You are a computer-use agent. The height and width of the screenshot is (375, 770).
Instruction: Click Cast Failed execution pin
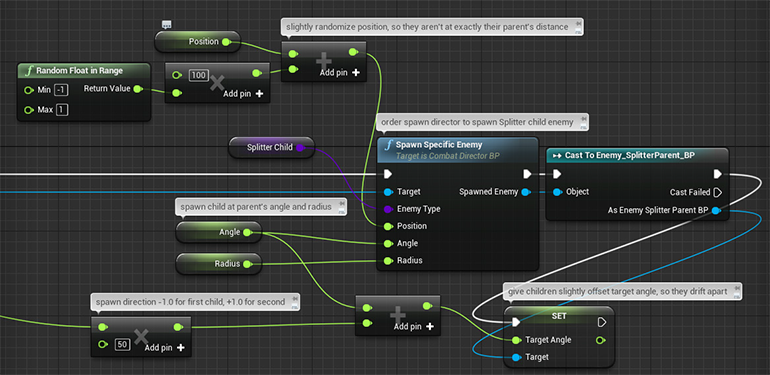[x=717, y=192]
